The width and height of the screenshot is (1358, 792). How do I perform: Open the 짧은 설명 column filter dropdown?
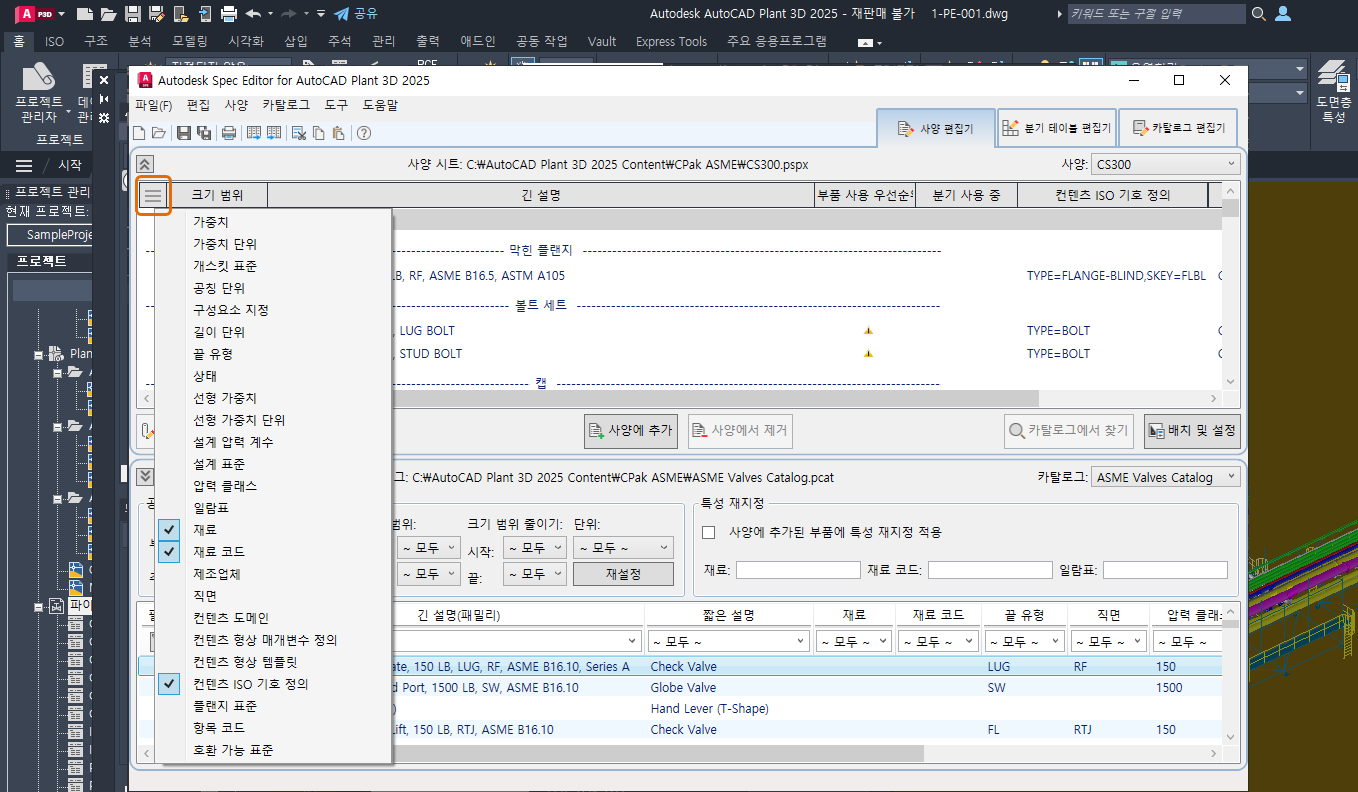point(728,641)
